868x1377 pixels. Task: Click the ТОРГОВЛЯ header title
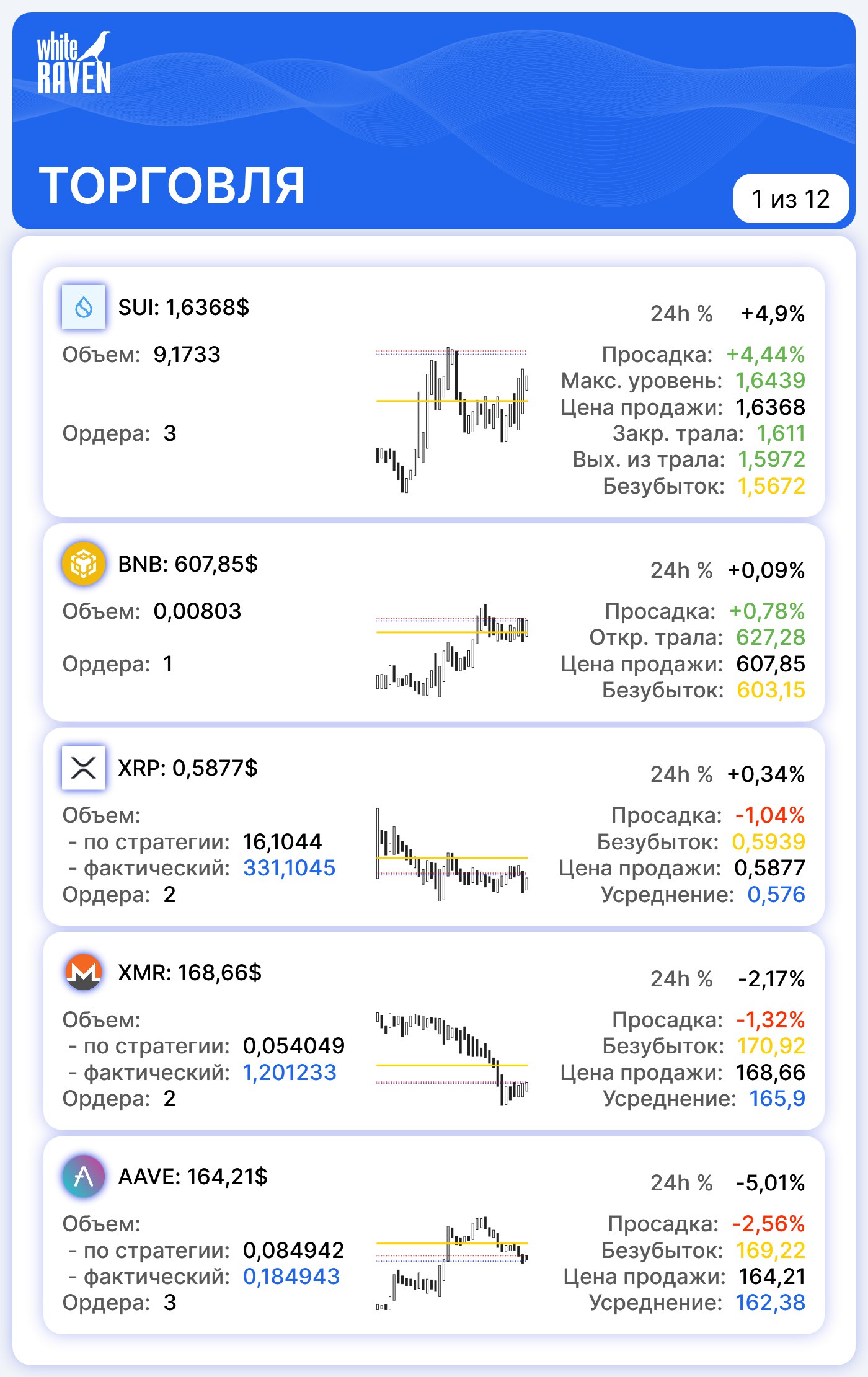point(172,185)
